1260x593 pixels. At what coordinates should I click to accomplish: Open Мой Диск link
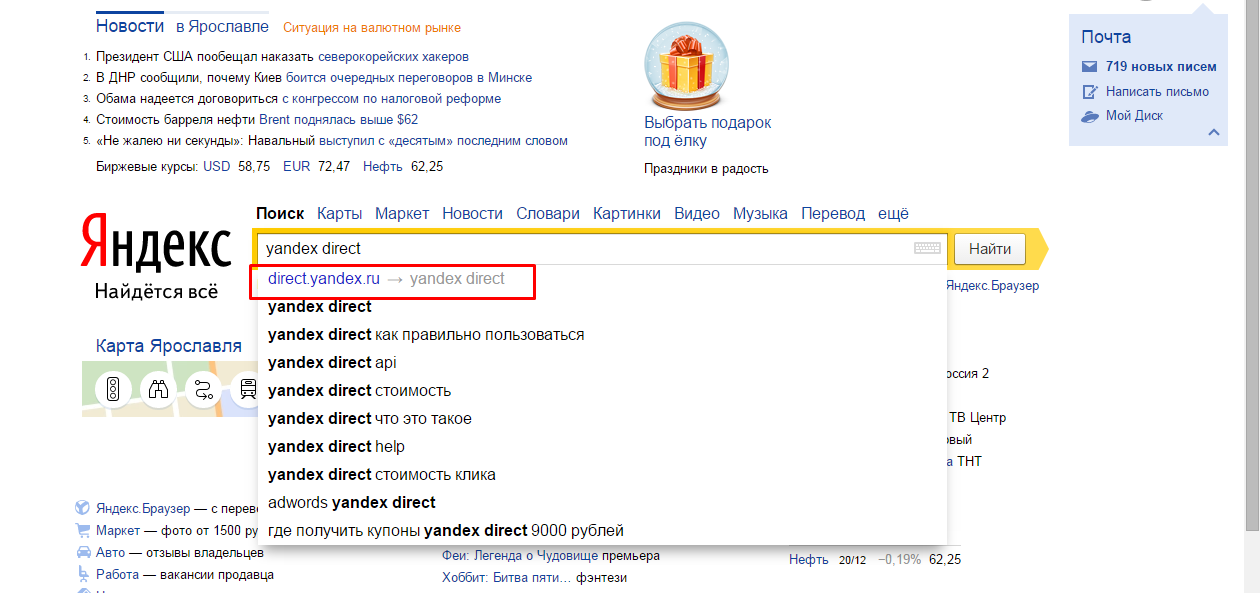(1134, 116)
